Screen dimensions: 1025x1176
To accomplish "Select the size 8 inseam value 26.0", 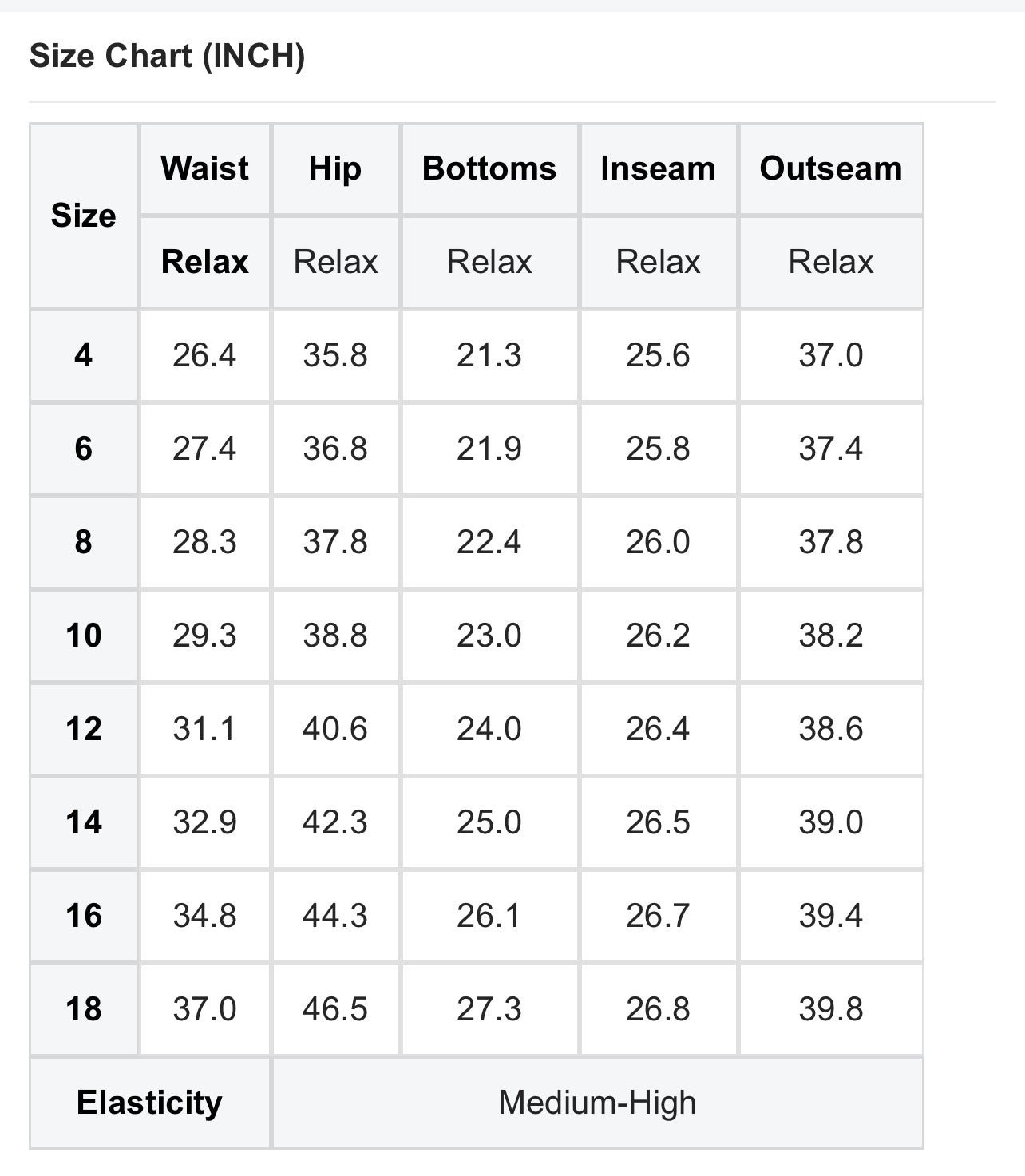I will pyautogui.click(x=658, y=542).
